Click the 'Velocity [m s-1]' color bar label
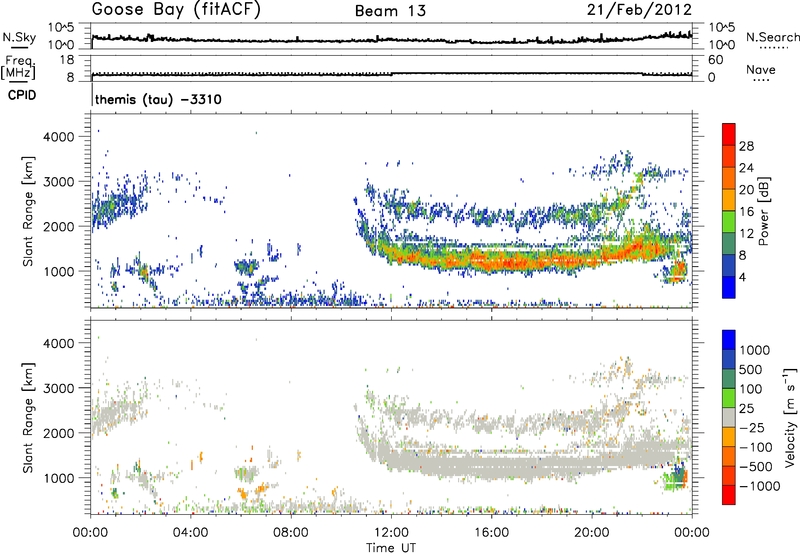The image size is (800, 554). pyautogui.click(x=790, y=417)
